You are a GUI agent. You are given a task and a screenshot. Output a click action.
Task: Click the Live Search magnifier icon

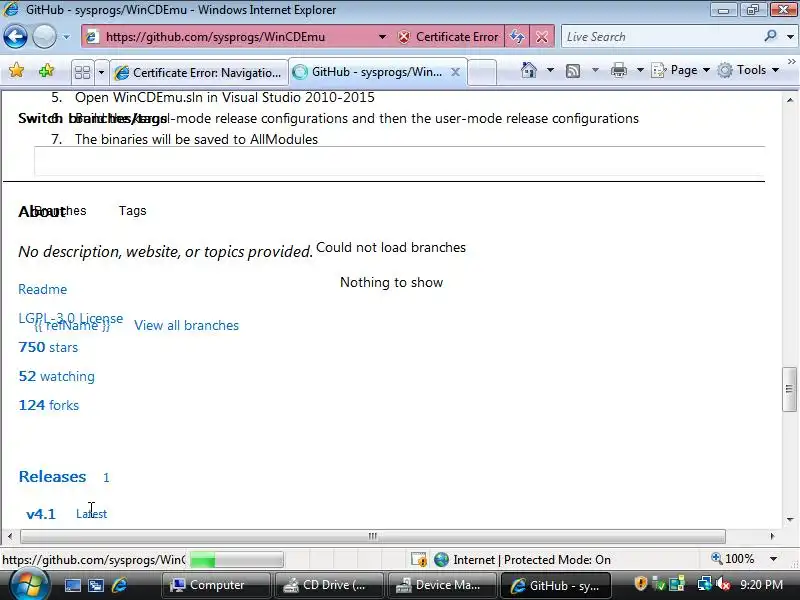point(770,36)
